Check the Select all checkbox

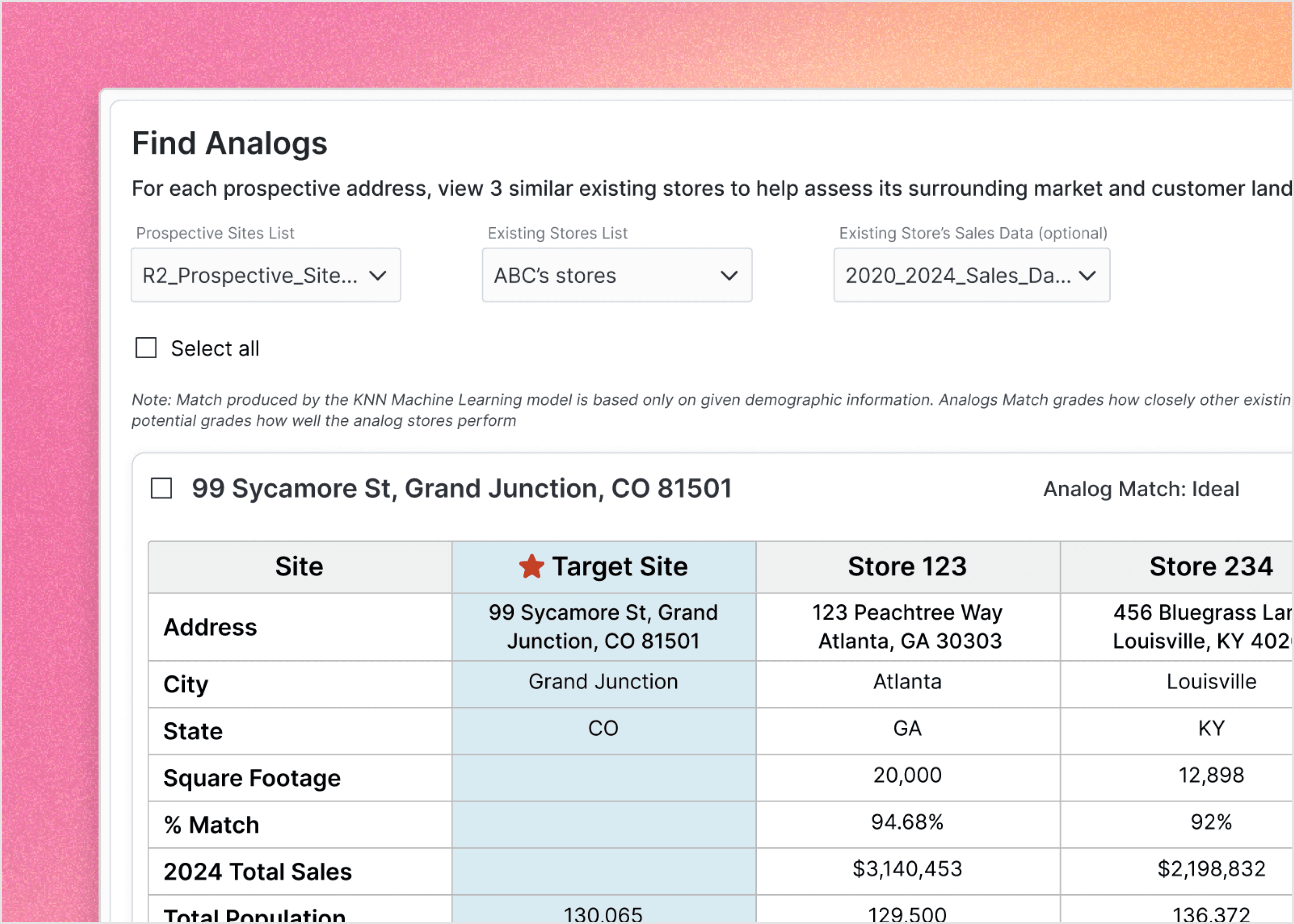146,348
